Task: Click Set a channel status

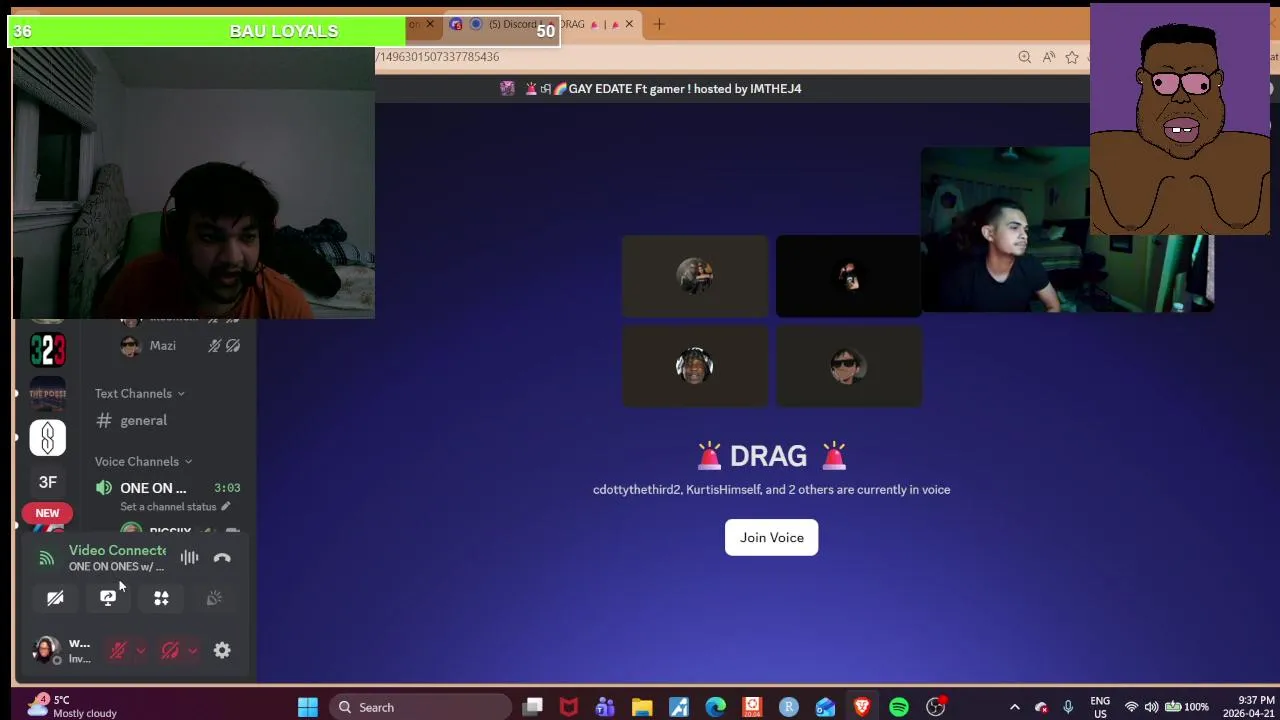Action: click(x=175, y=507)
